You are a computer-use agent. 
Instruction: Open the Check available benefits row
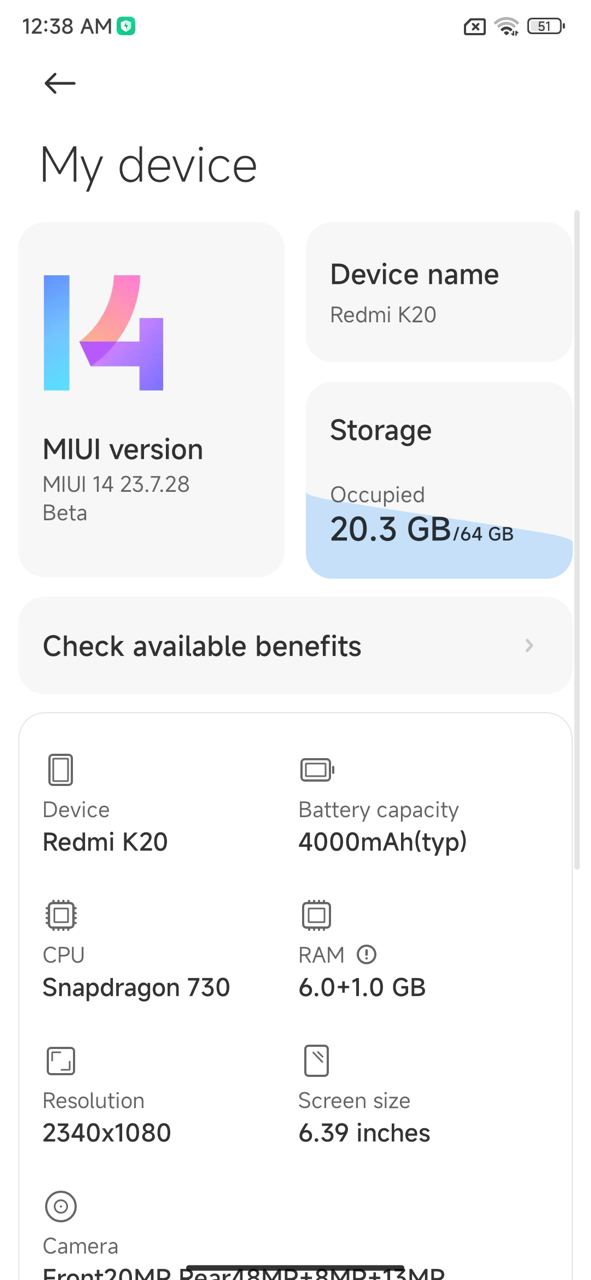pos(295,646)
